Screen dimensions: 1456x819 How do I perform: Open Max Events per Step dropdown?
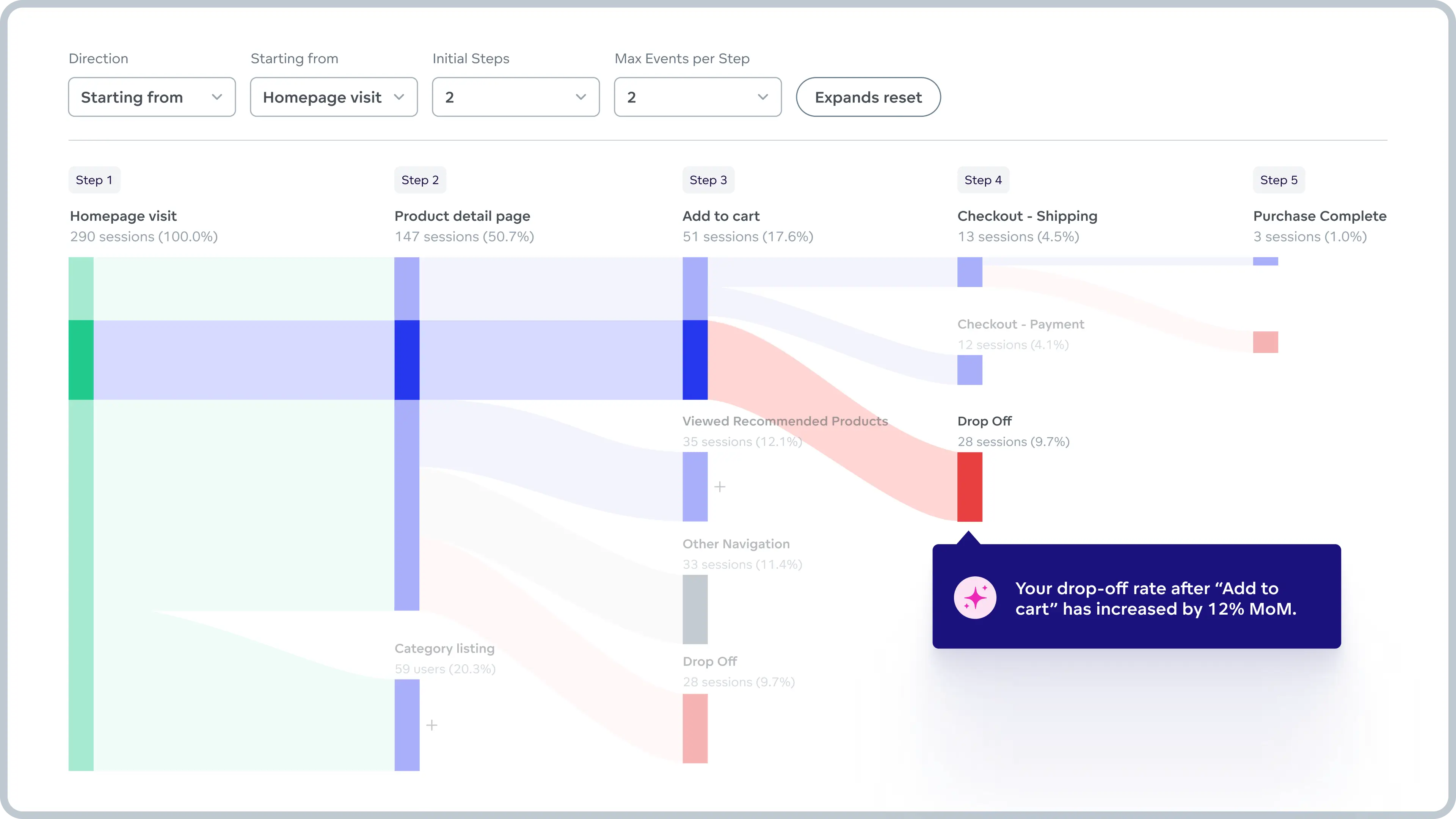698,97
